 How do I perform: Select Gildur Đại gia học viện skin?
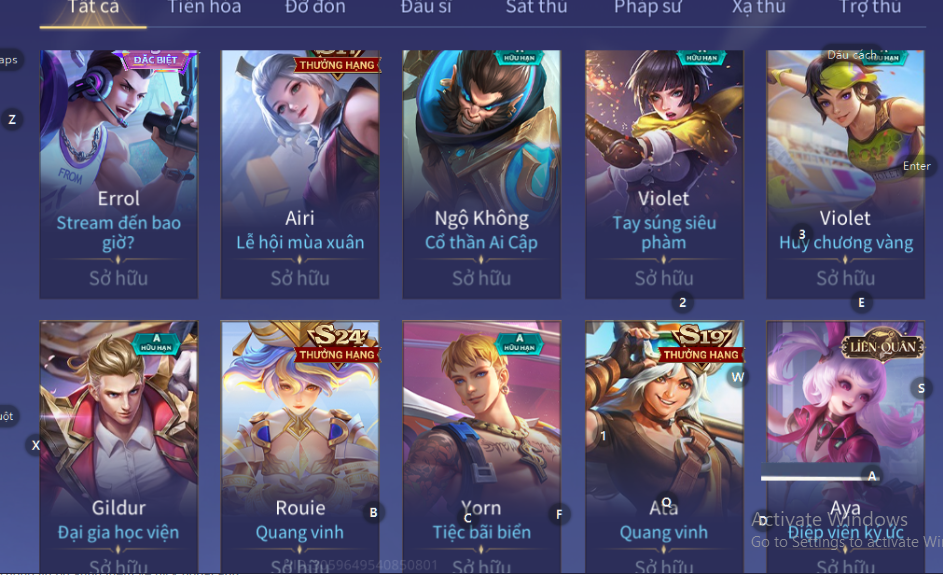coord(118,447)
